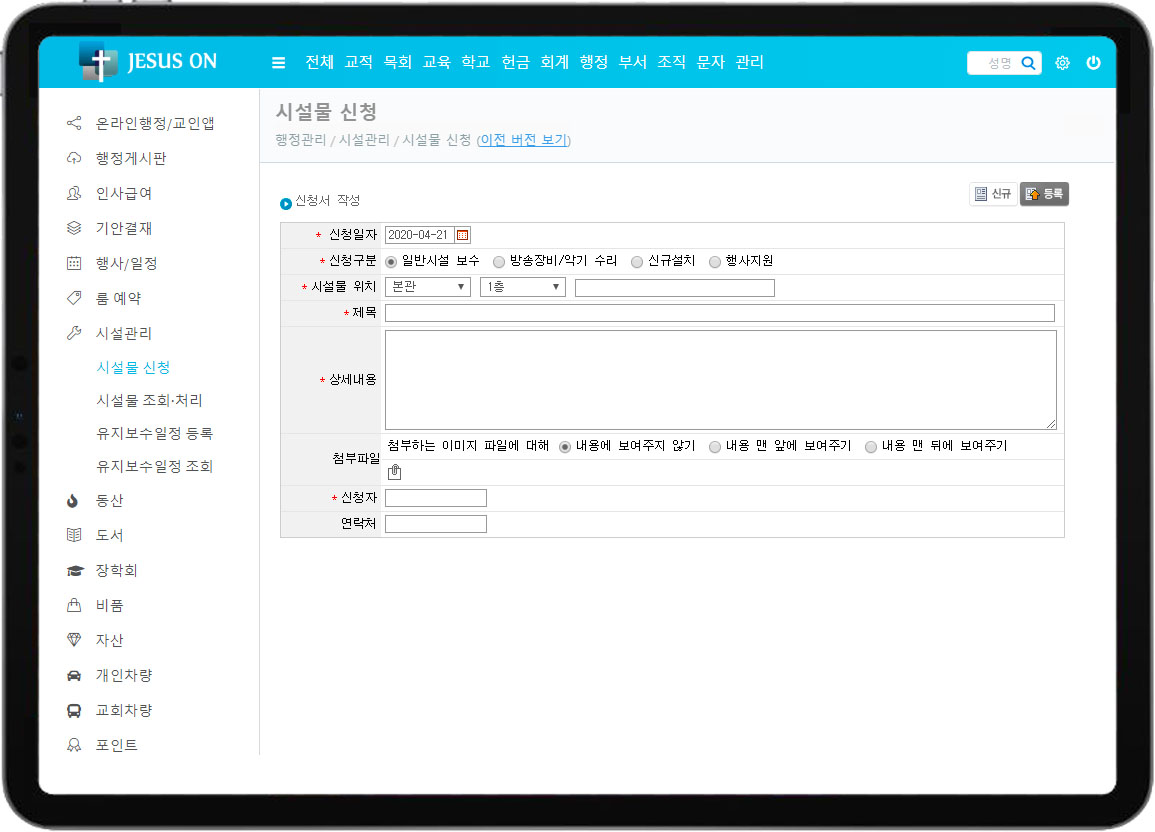This screenshot has height=832, width=1155.
Task: Click the JESUS ON logo
Action: [148, 62]
